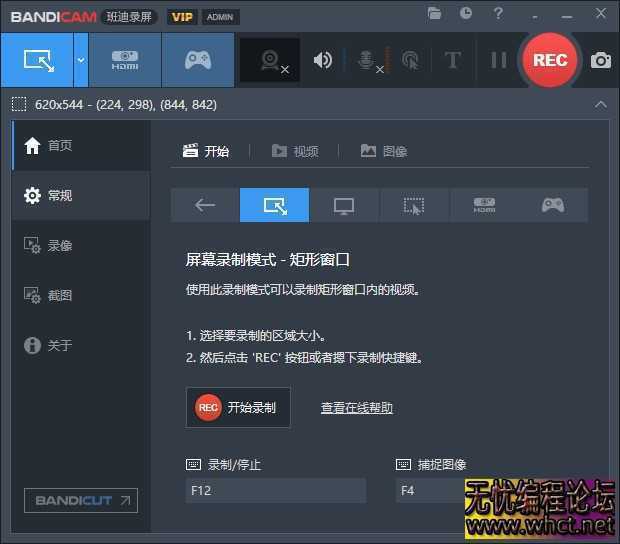Open the scheduled recording clock icon
The height and width of the screenshot is (544, 620).
(x=466, y=14)
